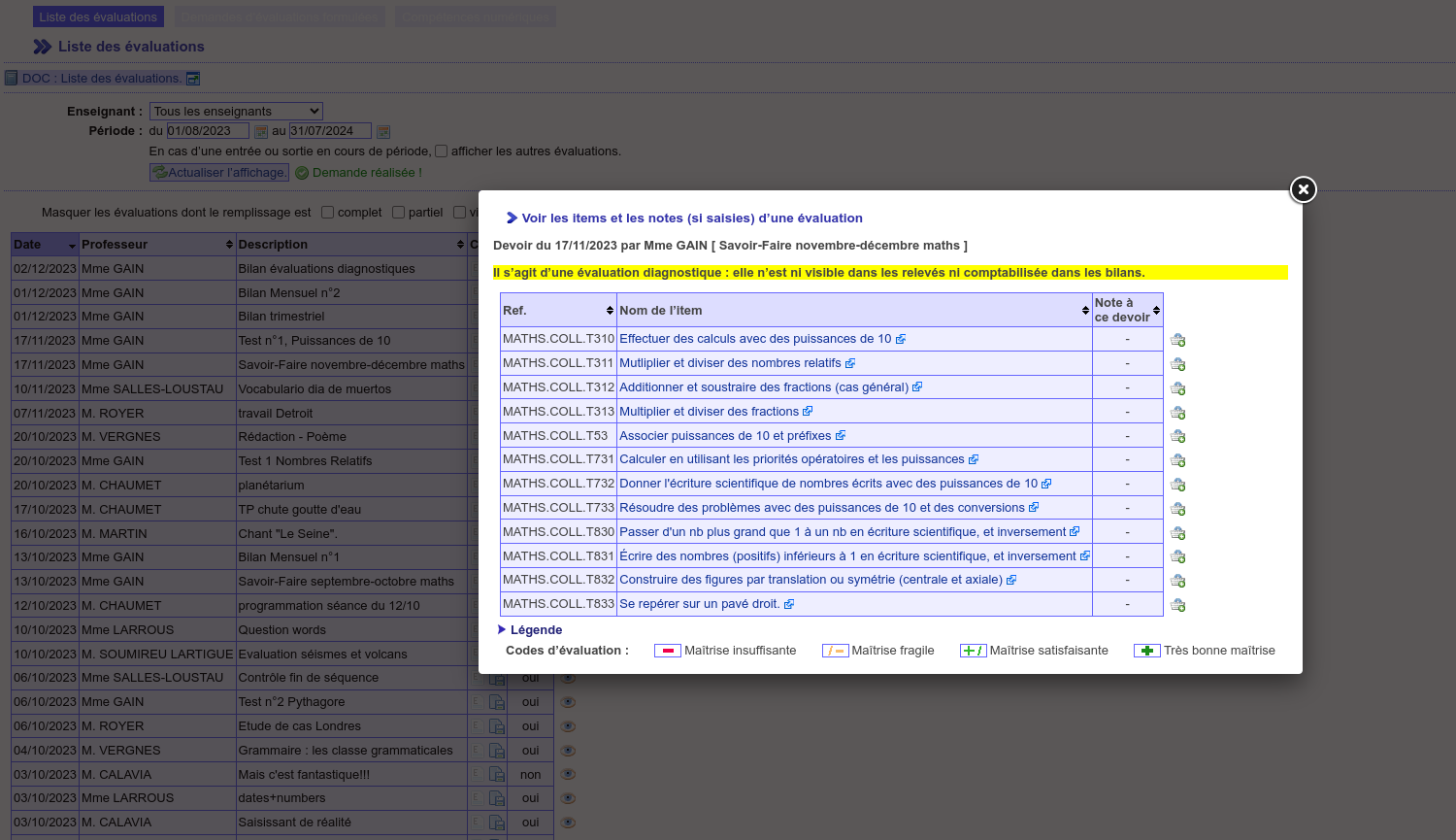Enable 'afficher les autres évaluations' checkbox
1456x840 pixels.
441,151
